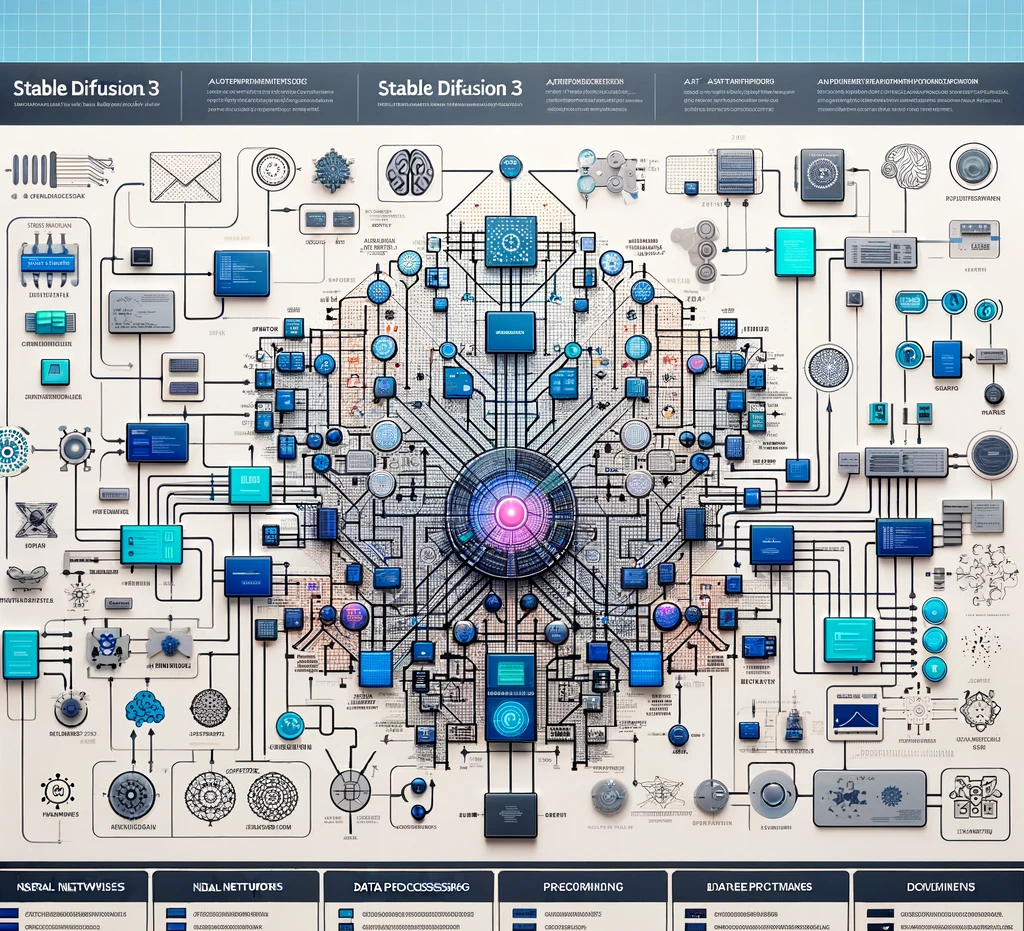
Task: Click the envelope icon near the top
Action: (x=184, y=178)
